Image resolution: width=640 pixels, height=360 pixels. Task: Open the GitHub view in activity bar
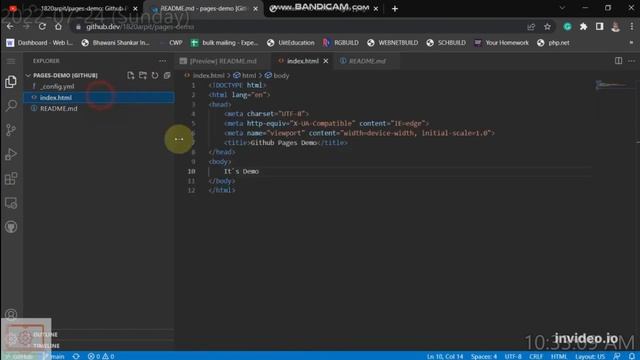11,227
